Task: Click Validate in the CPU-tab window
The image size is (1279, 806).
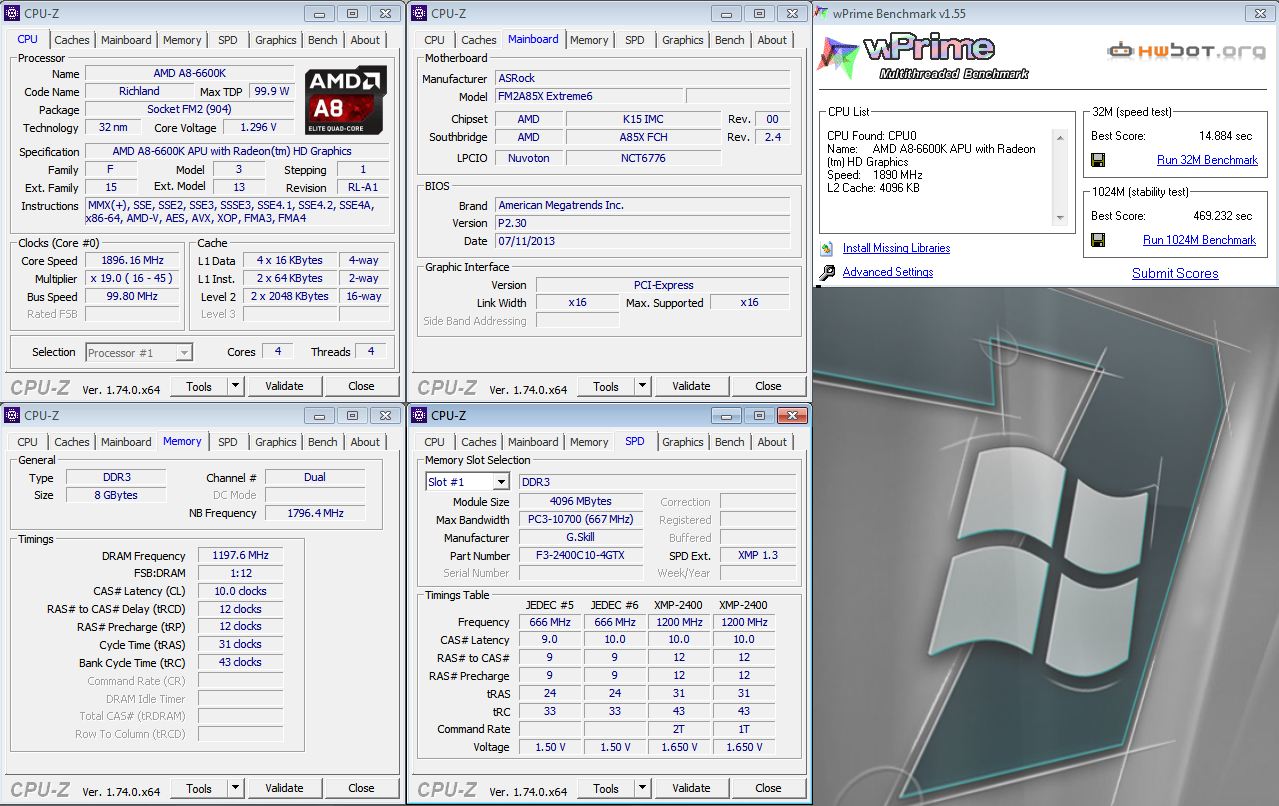Action: [x=284, y=386]
